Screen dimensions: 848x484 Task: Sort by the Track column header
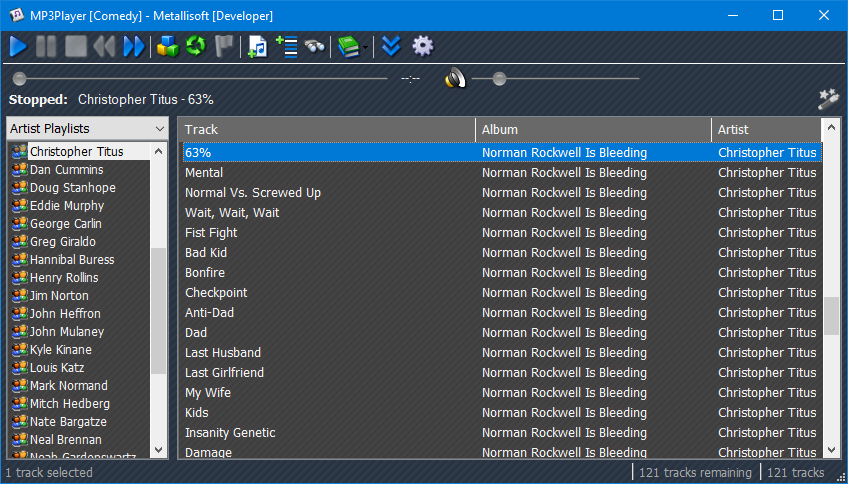coord(326,130)
